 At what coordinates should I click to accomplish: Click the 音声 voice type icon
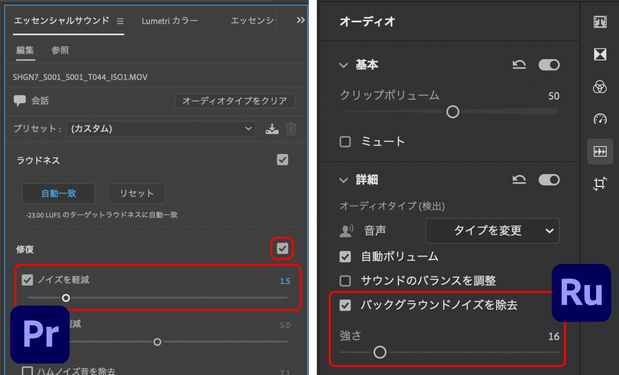pos(346,231)
